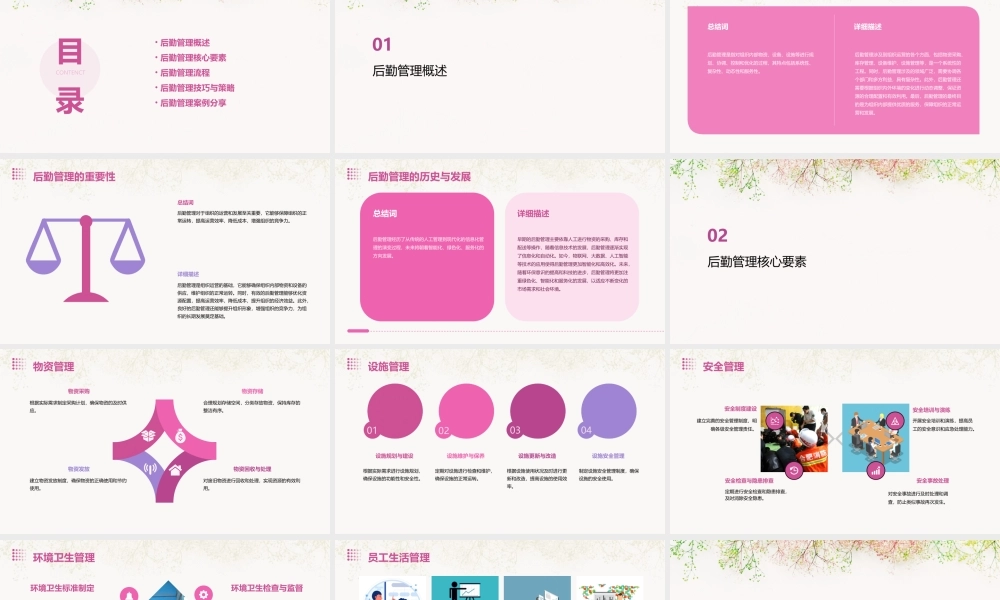This screenshot has width=1000, height=600.
Task: Select the circle numbered 01 in 设施管理
Action: tap(393, 411)
